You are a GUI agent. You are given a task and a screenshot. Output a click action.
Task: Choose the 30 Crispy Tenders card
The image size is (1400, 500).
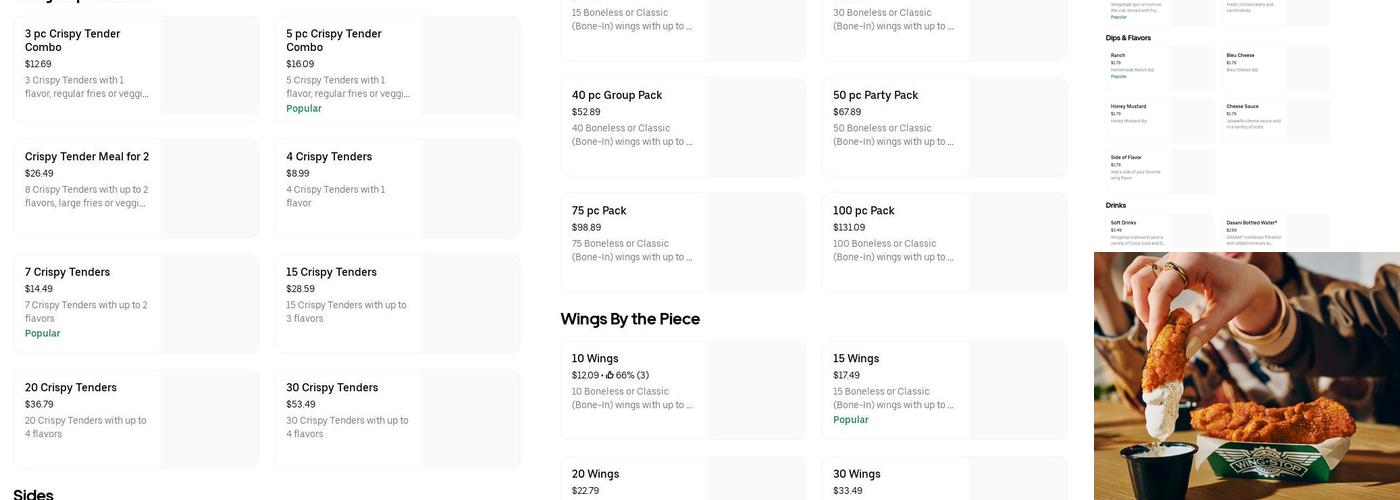[397, 419]
